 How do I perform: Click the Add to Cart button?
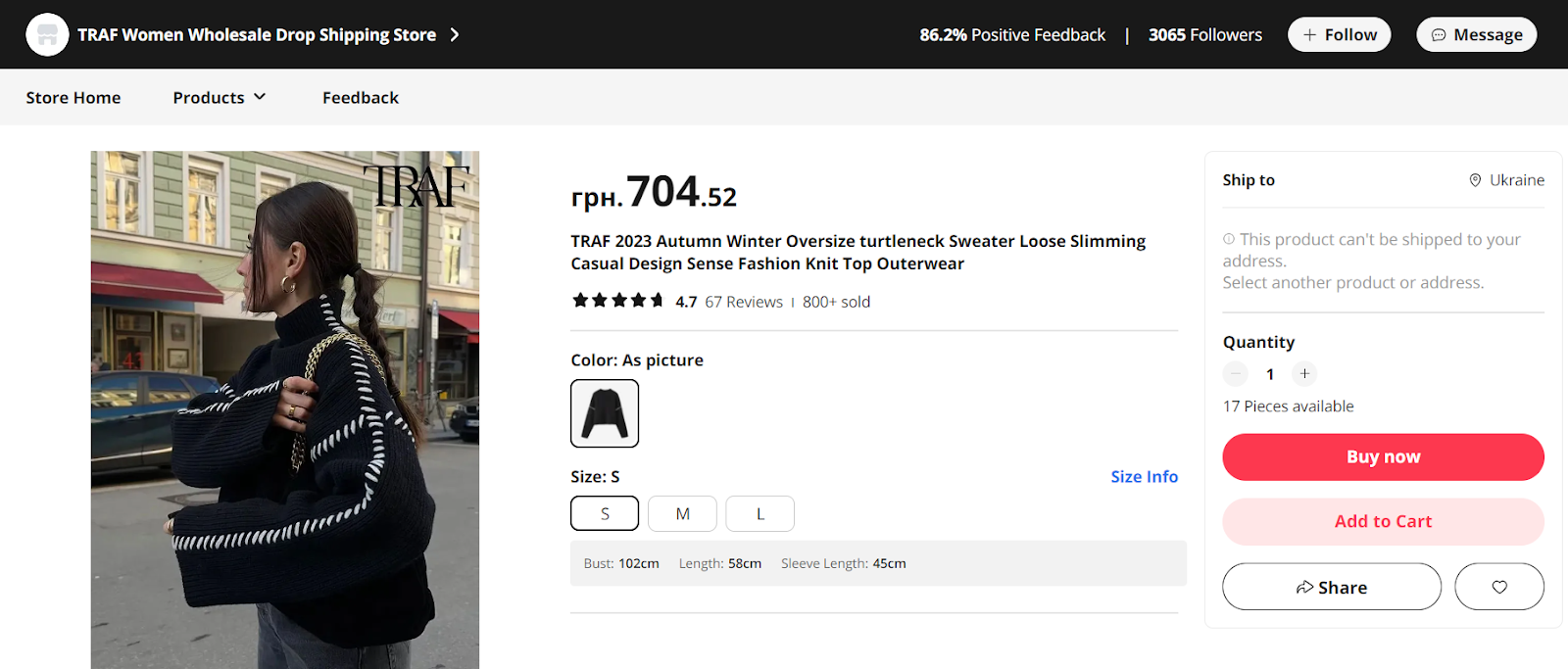tap(1383, 521)
